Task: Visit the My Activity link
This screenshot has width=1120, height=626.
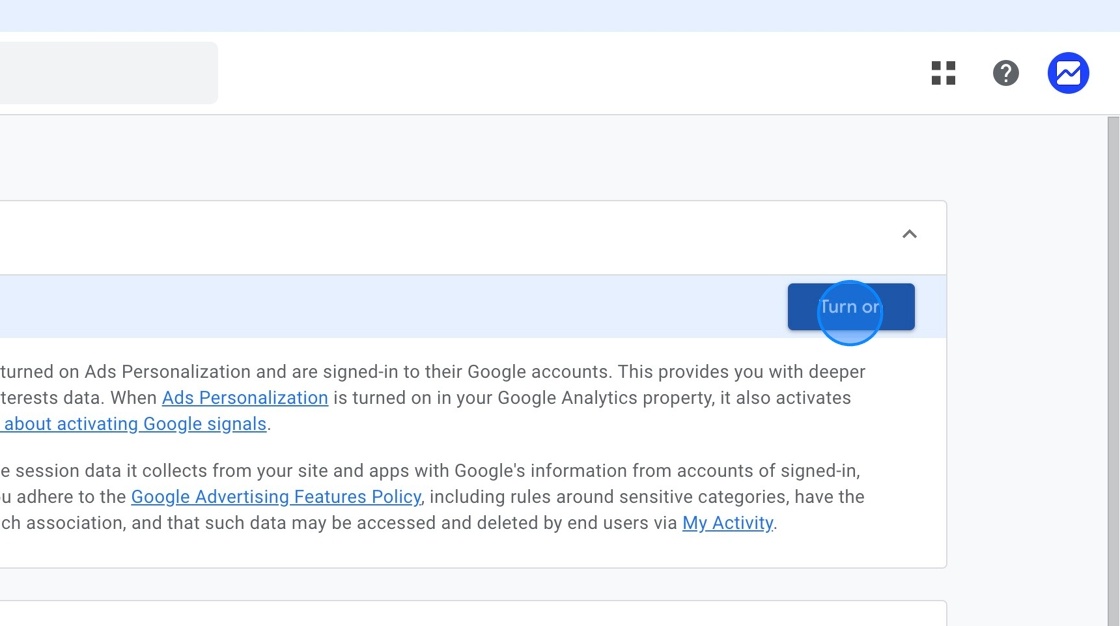Action: 727,522
